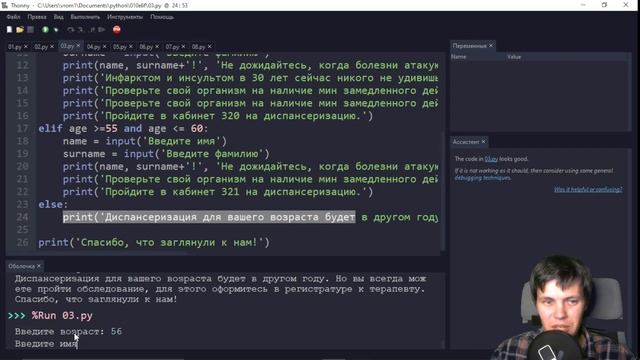The width and height of the screenshot is (640, 360).
Task: Open the Вид menu
Action: click(x=58, y=17)
